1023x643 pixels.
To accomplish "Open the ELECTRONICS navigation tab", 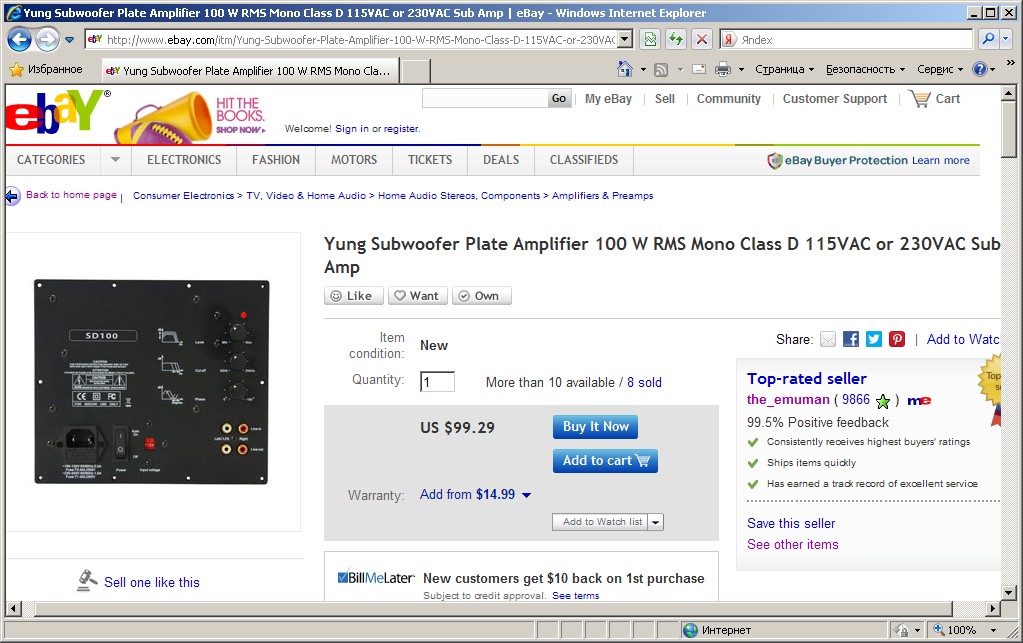I will point(184,160).
